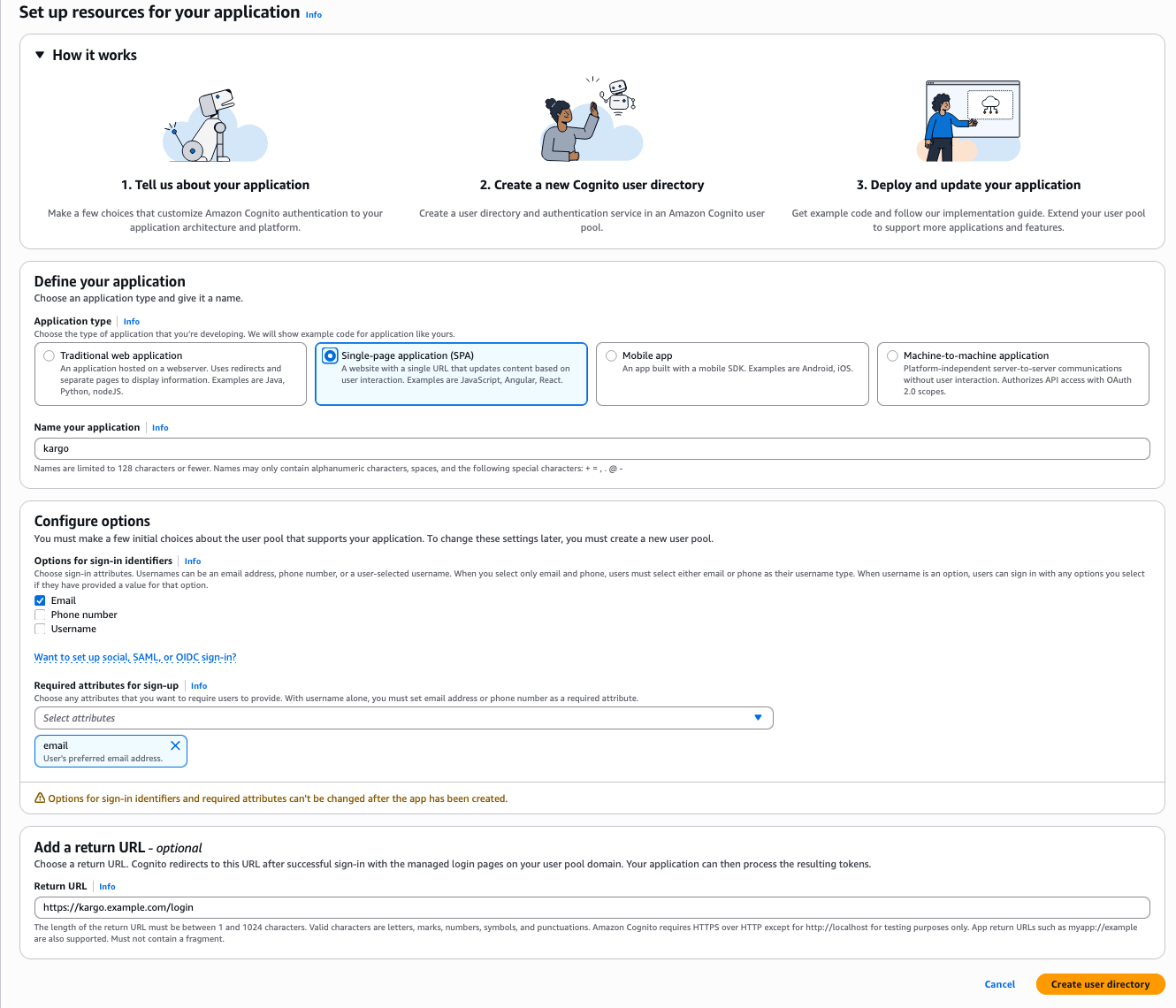The height and width of the screenshot is (1008, 1176).
Task: Click the Info icon beside Application type
Action: click(x=131, y=321)
